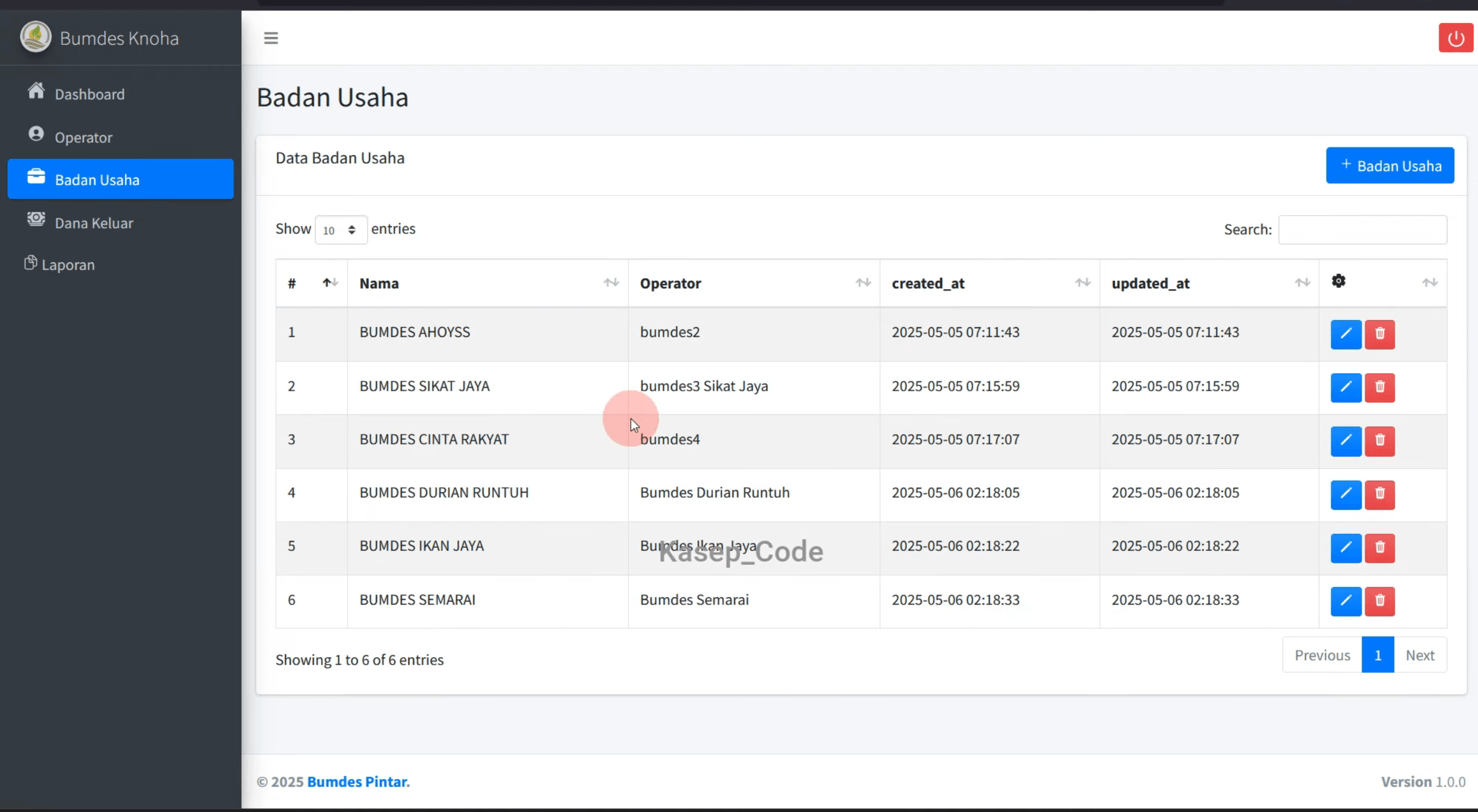
Task: Sort by updated_at column arrows
Action: (1302, 283)
